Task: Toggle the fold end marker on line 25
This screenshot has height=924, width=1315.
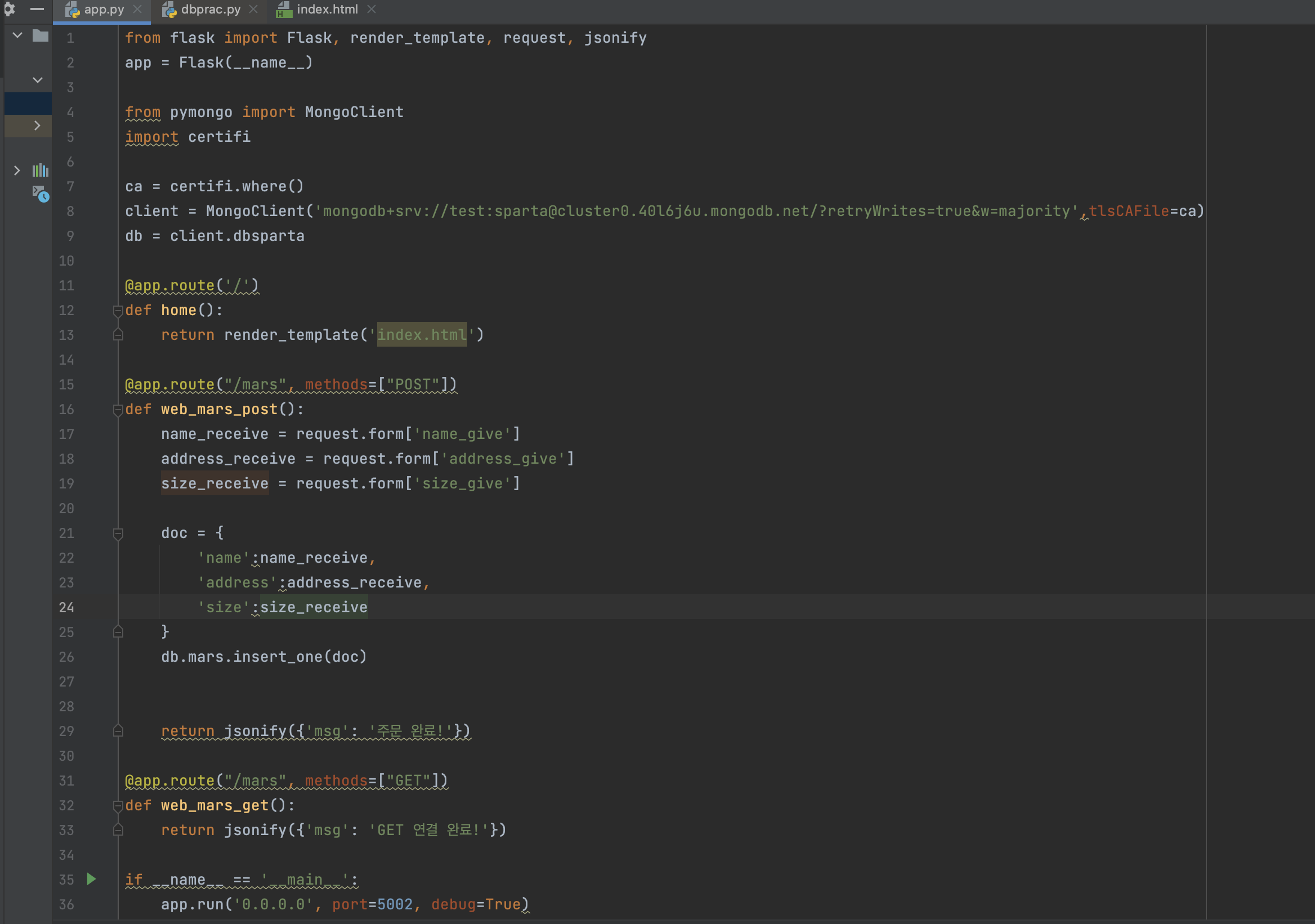Action: pos(118,632)
